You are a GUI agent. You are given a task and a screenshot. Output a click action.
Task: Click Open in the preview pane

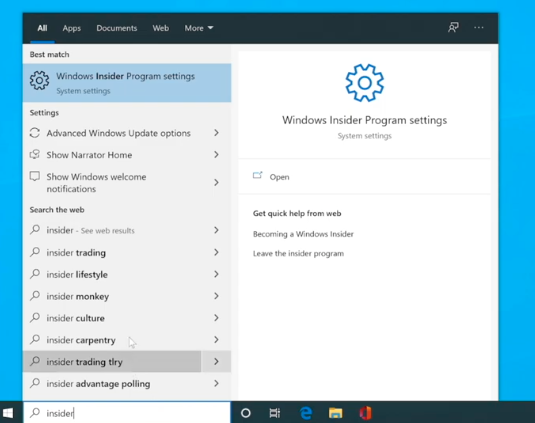tap(279, 177)
